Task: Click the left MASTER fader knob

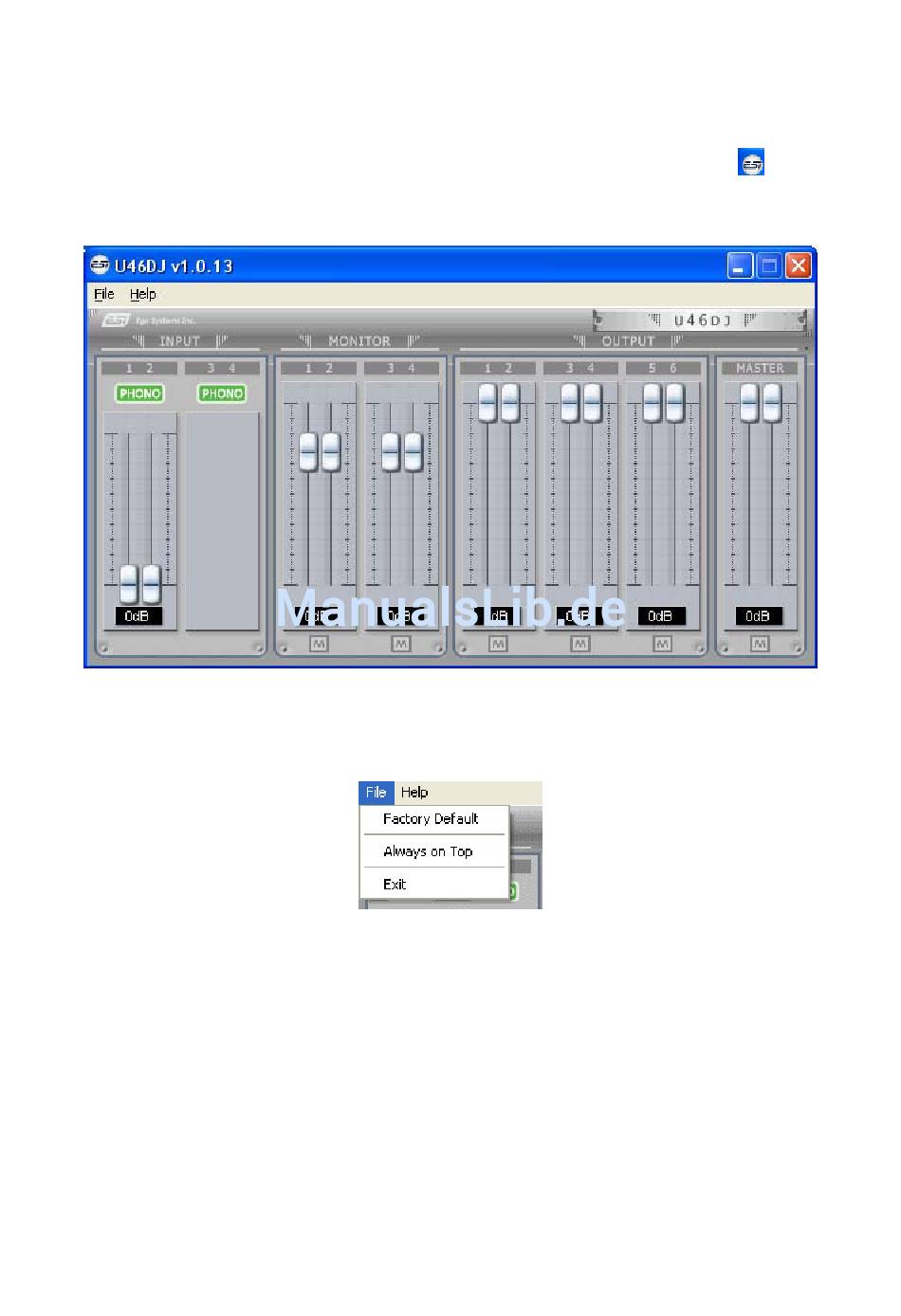Action: tap(749, 403)
